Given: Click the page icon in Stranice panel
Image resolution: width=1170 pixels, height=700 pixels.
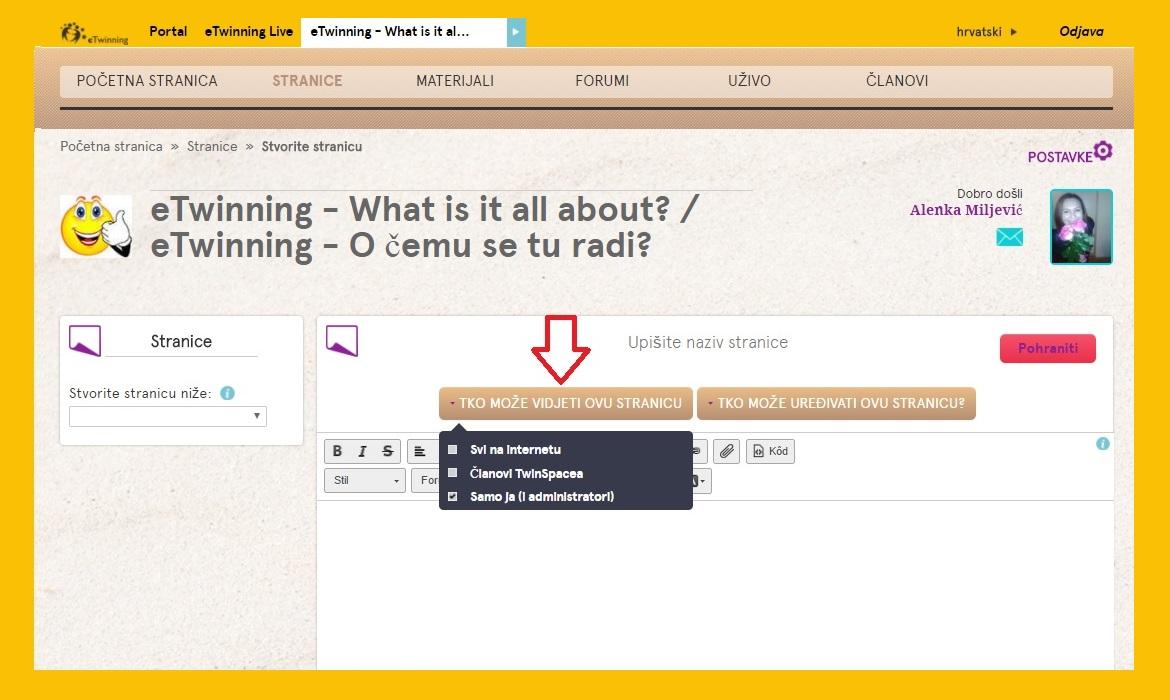Looking at the screenshot, I should 85,340.
